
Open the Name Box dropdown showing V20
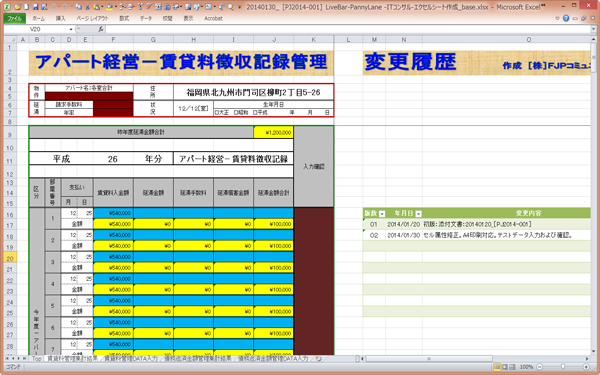[x=71, y=29]
